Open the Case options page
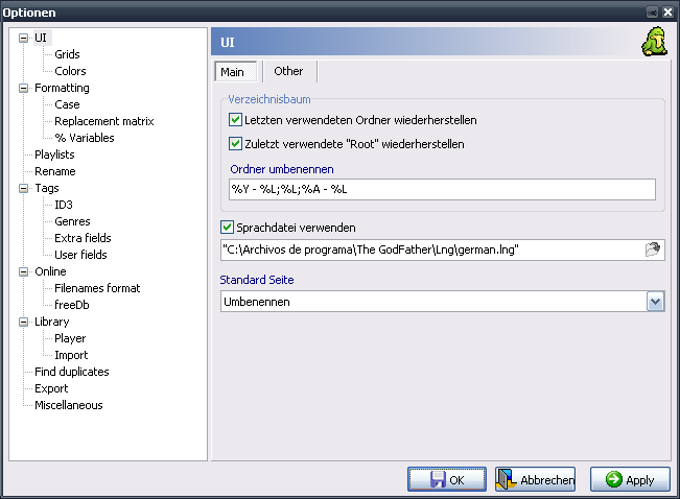Image resolution: width=680 pixels, height=499 pixels. (x=67, y=104)
